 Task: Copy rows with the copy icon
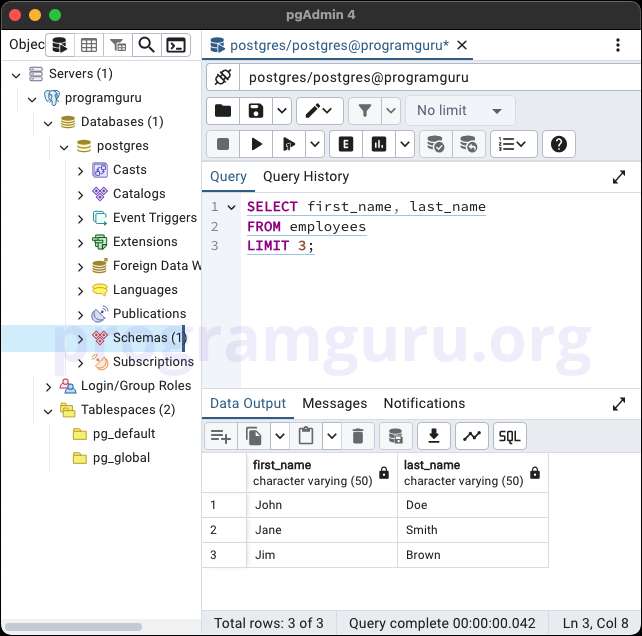[254, 436]
